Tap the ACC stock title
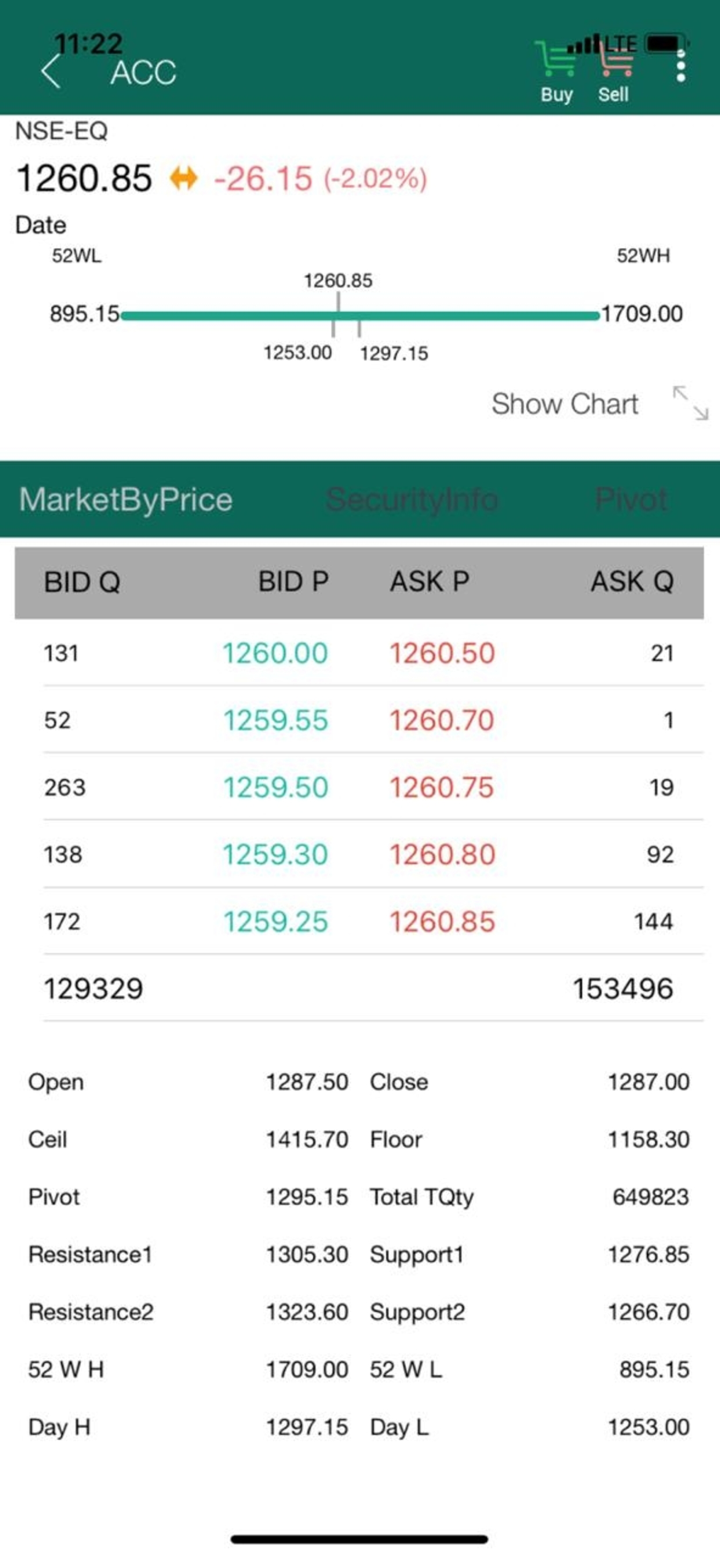Viewport: 720px width, 1558px height. tap(143, 73)
